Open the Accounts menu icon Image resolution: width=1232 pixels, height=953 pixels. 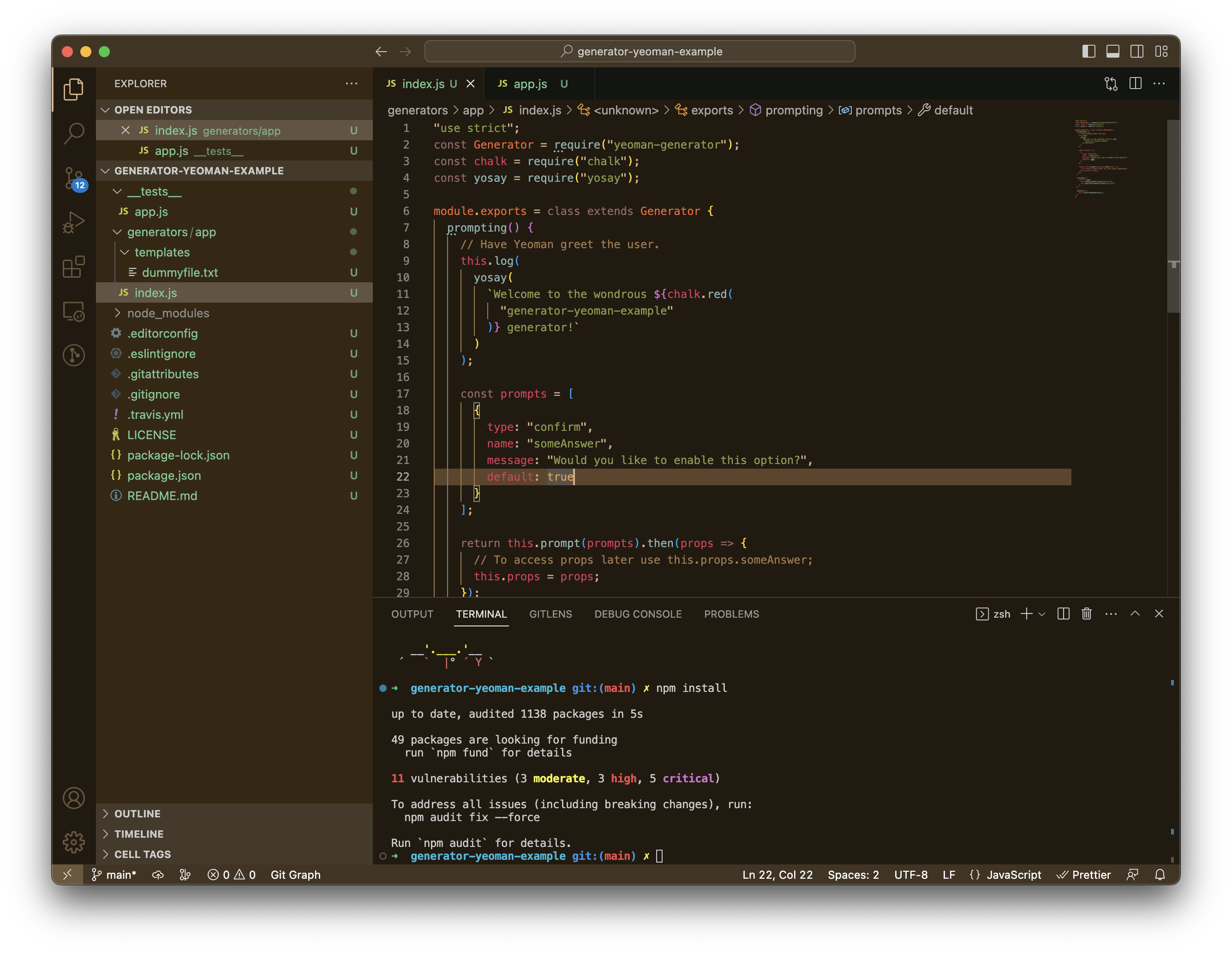click(73, 798)
